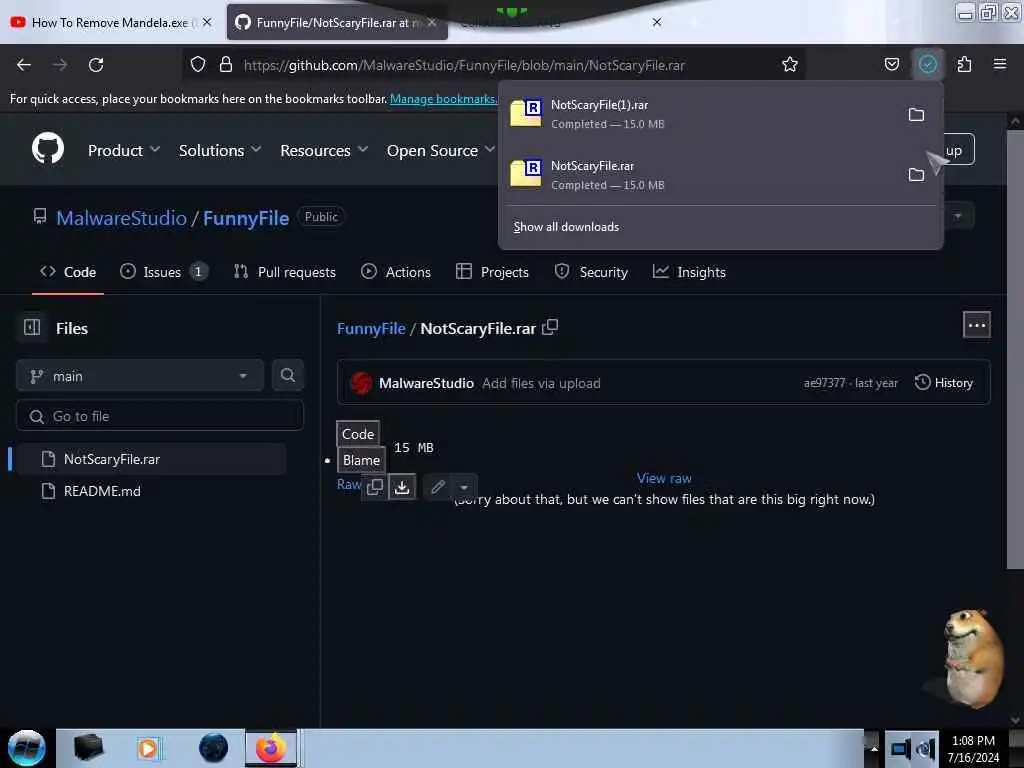The image size is (1024, 768).
Task: Open the Add files via upload commit message
Action: (541, 383)
